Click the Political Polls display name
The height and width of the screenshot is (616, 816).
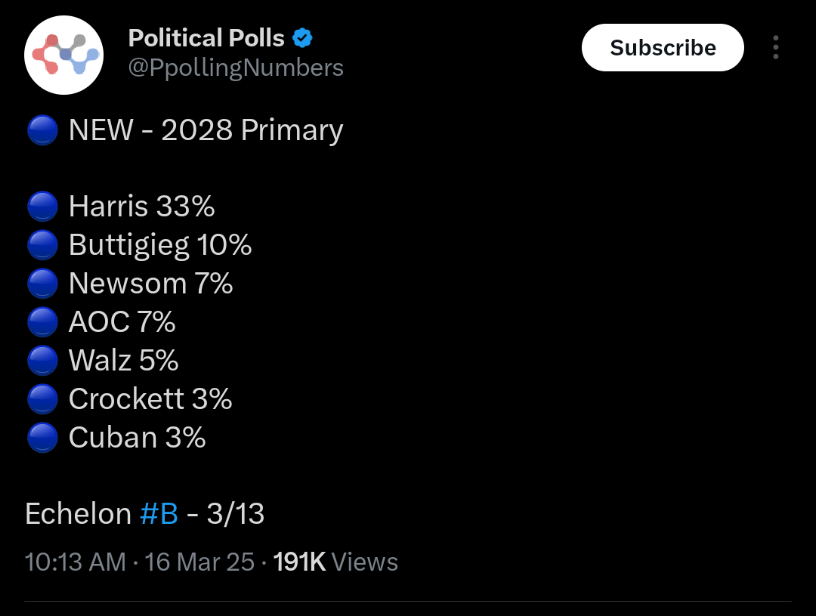point(206,38)
